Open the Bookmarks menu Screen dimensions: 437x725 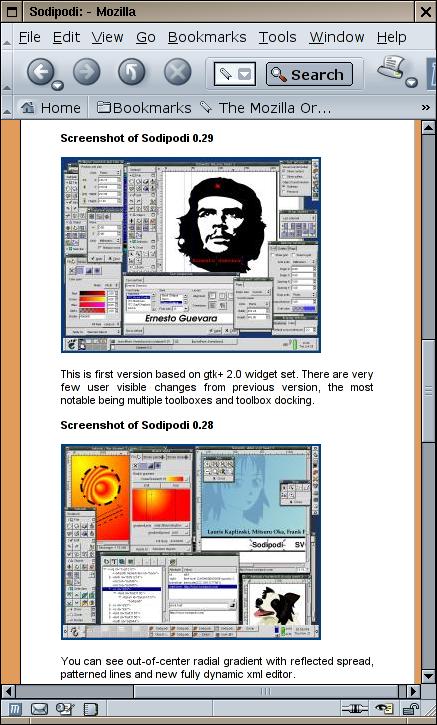(207, 37)
